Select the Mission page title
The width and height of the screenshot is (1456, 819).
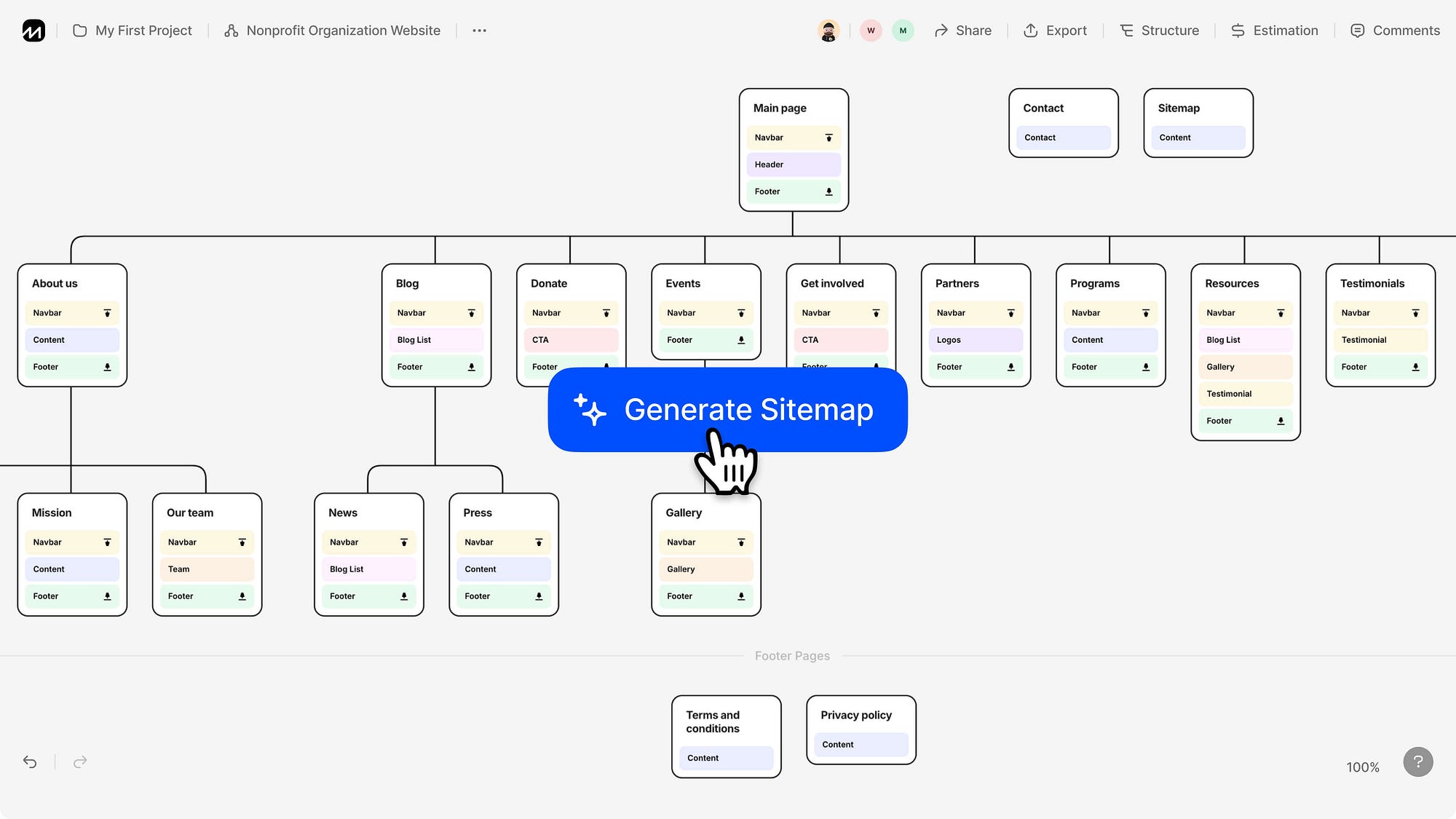point(52,513)
